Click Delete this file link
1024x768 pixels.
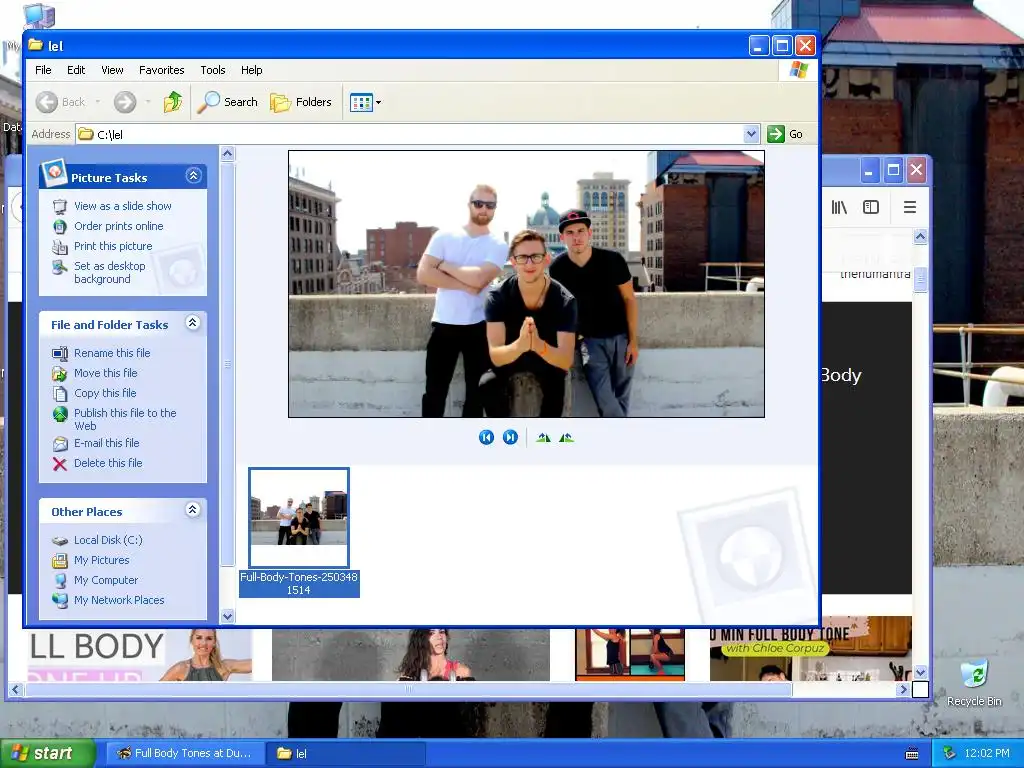coord(108,463)
